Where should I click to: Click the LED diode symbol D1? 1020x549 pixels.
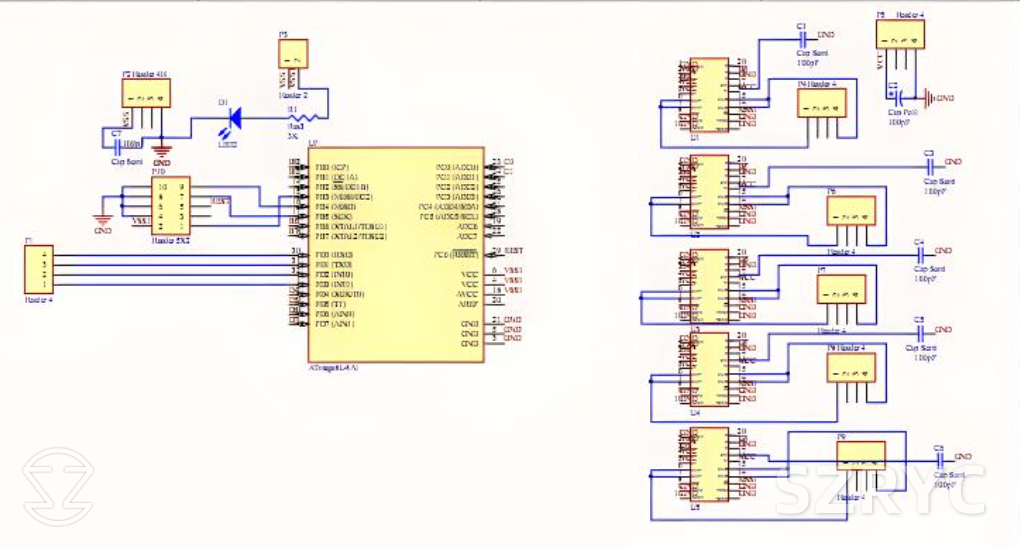235,118
